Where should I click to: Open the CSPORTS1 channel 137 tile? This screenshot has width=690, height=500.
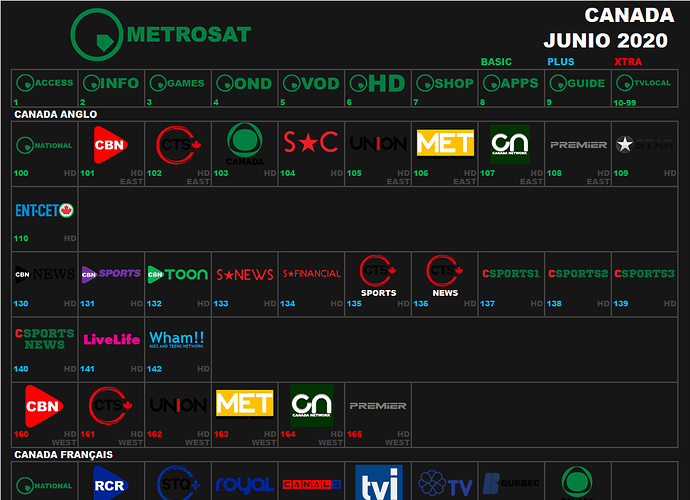[x=510, y=274]
